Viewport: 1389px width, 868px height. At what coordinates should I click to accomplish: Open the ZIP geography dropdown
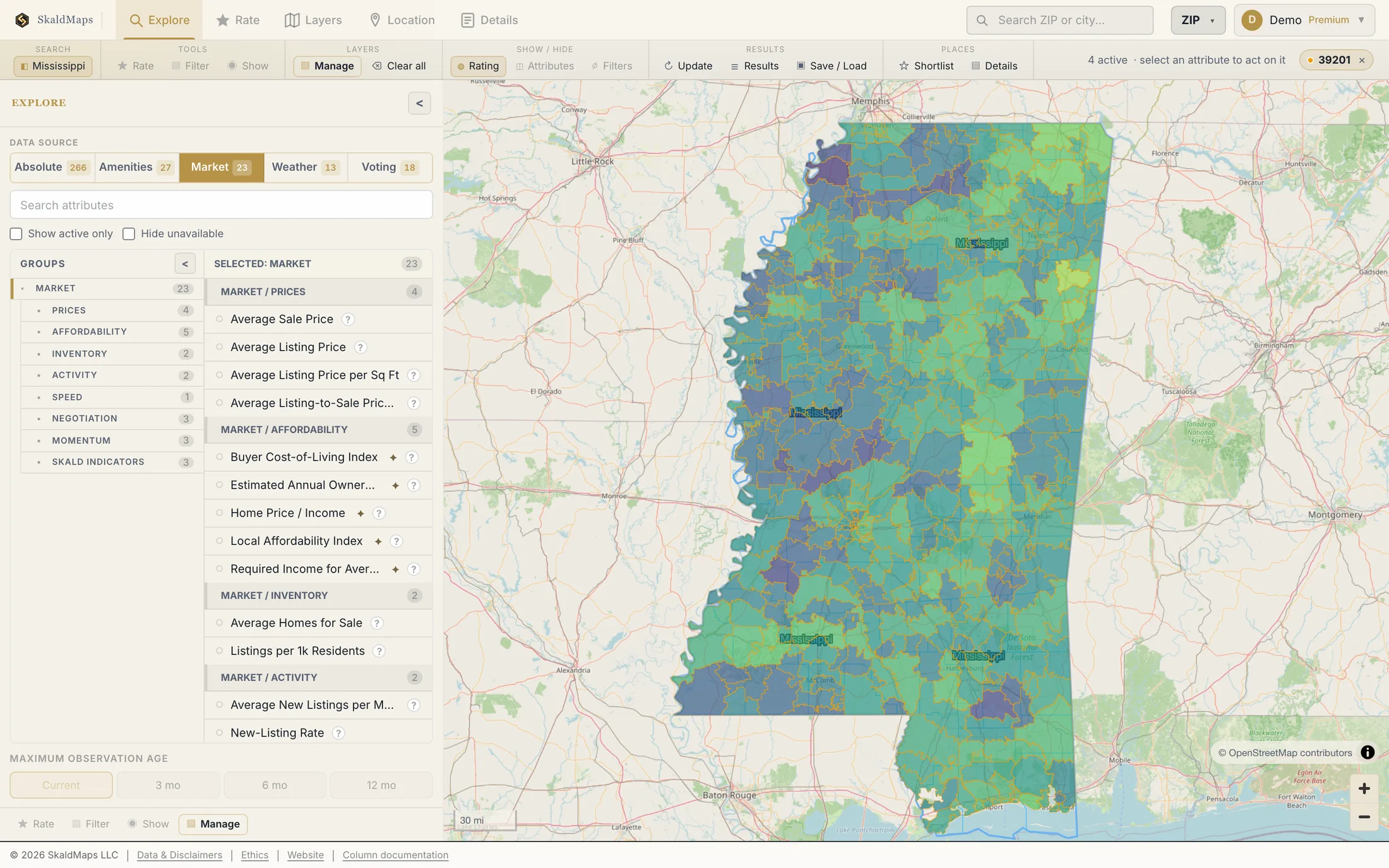1198,20
